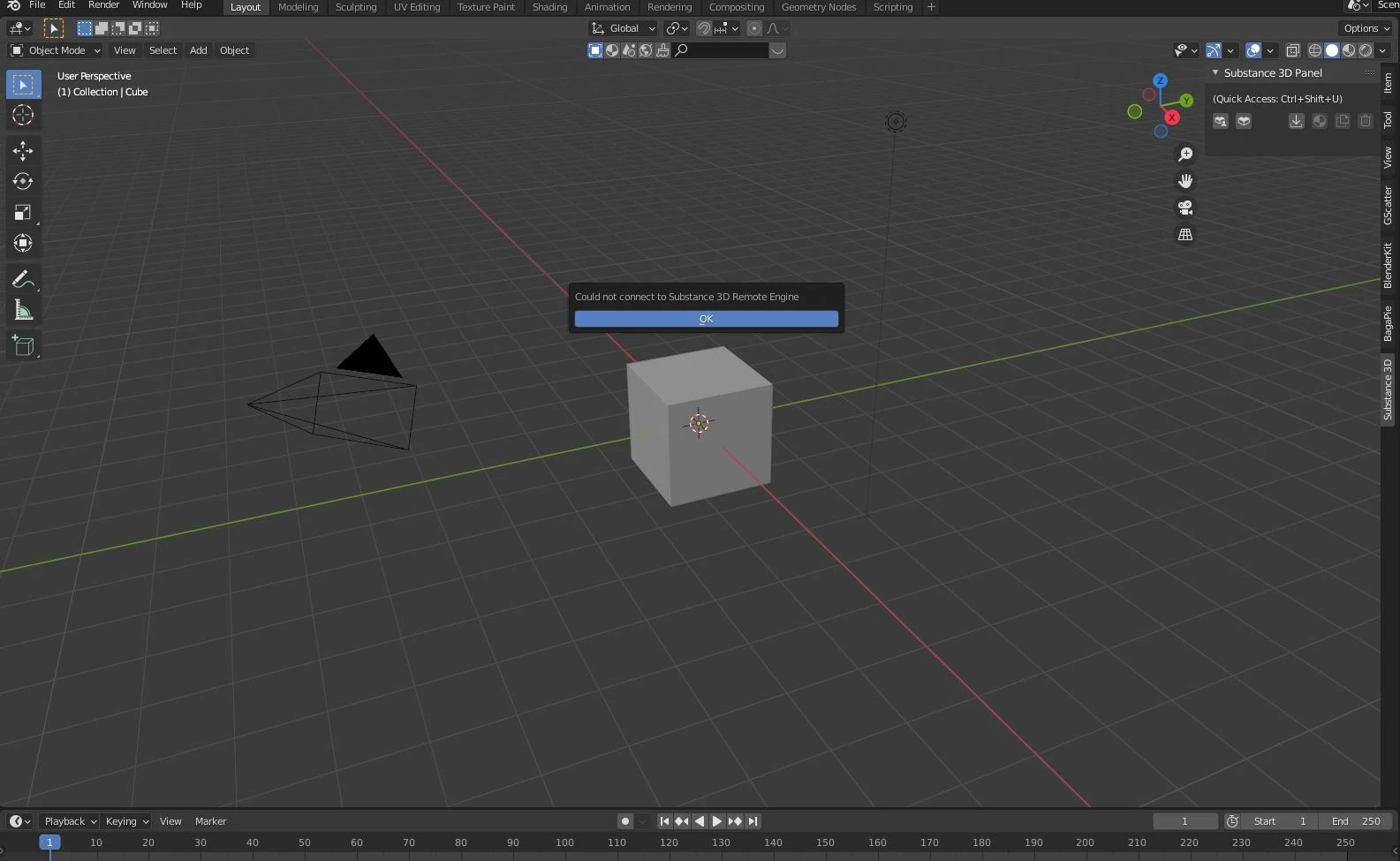Click the End frame field

[1356, 821]
